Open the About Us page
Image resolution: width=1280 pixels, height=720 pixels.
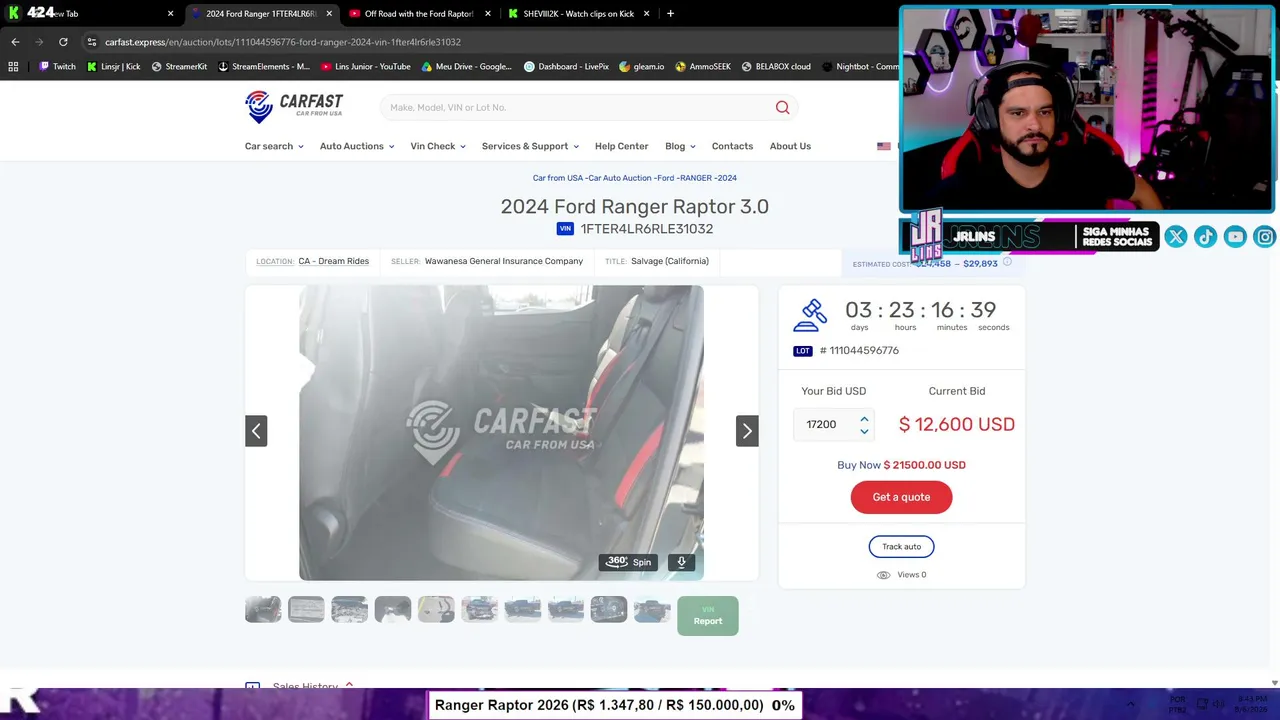click(x=790, y=146)
